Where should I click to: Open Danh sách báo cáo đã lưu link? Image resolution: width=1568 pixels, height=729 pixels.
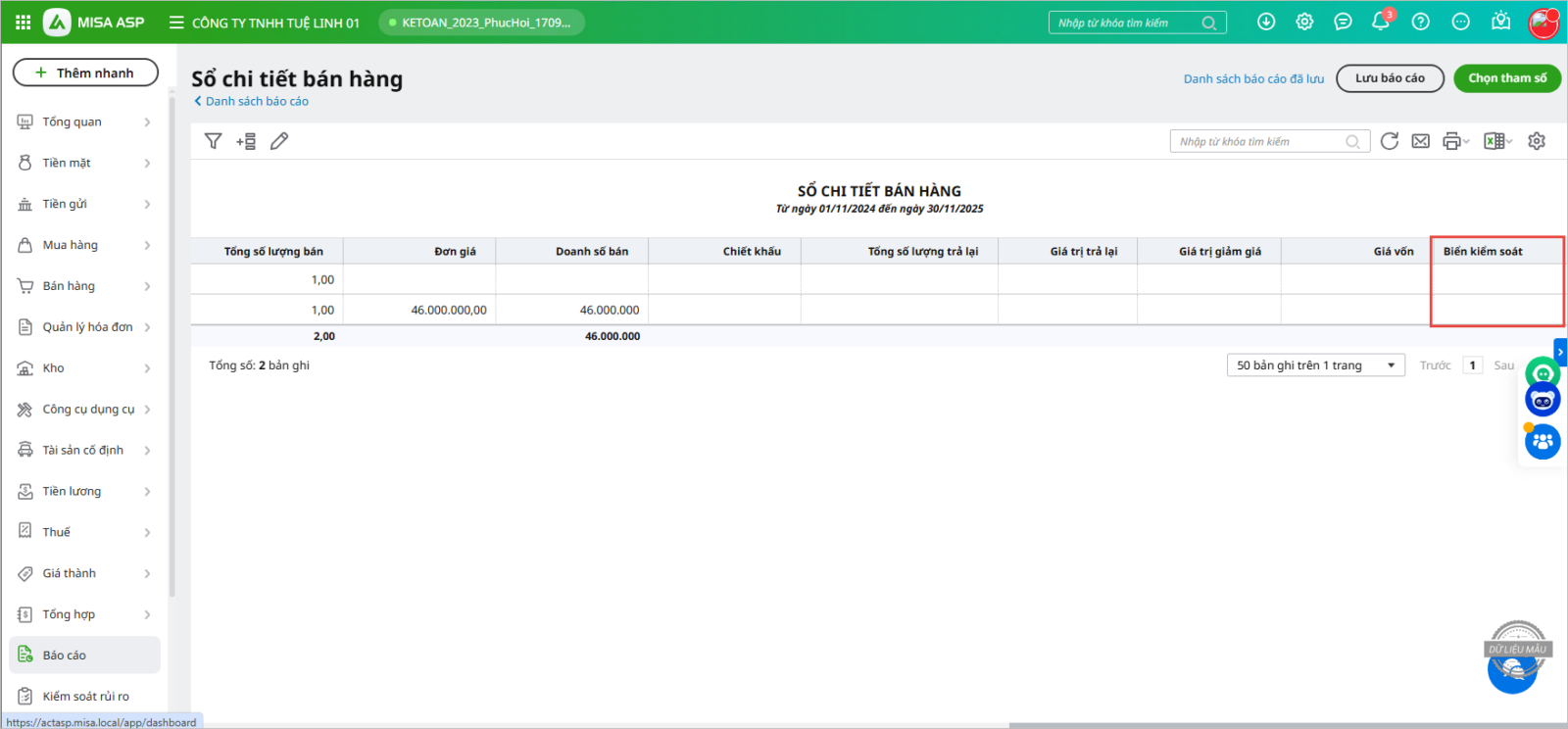[x=1253, y=78]
